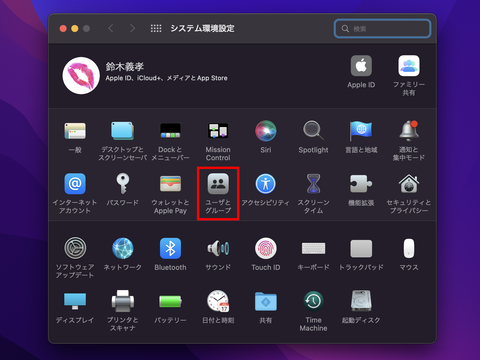Open 機能拡張 puzzle piece icon
480x360 pixels.
tap(361, 184)
